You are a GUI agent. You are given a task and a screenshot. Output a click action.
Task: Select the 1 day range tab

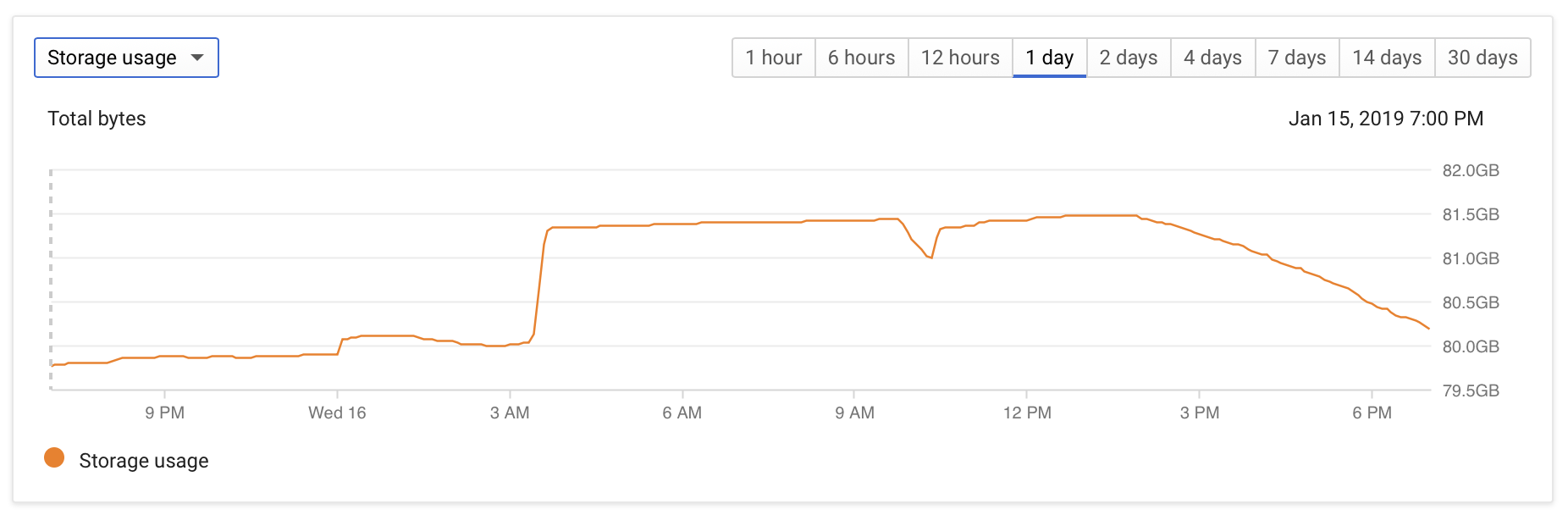(x=1050, y=58)
